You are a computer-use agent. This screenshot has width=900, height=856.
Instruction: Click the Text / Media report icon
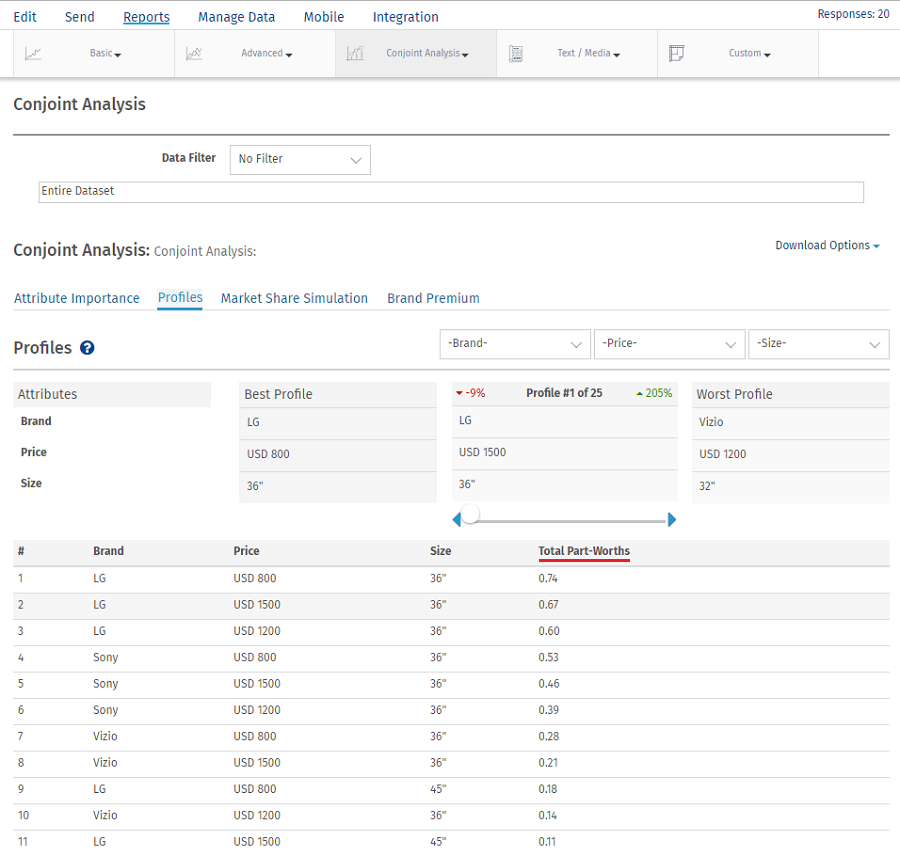click(516, 54)
